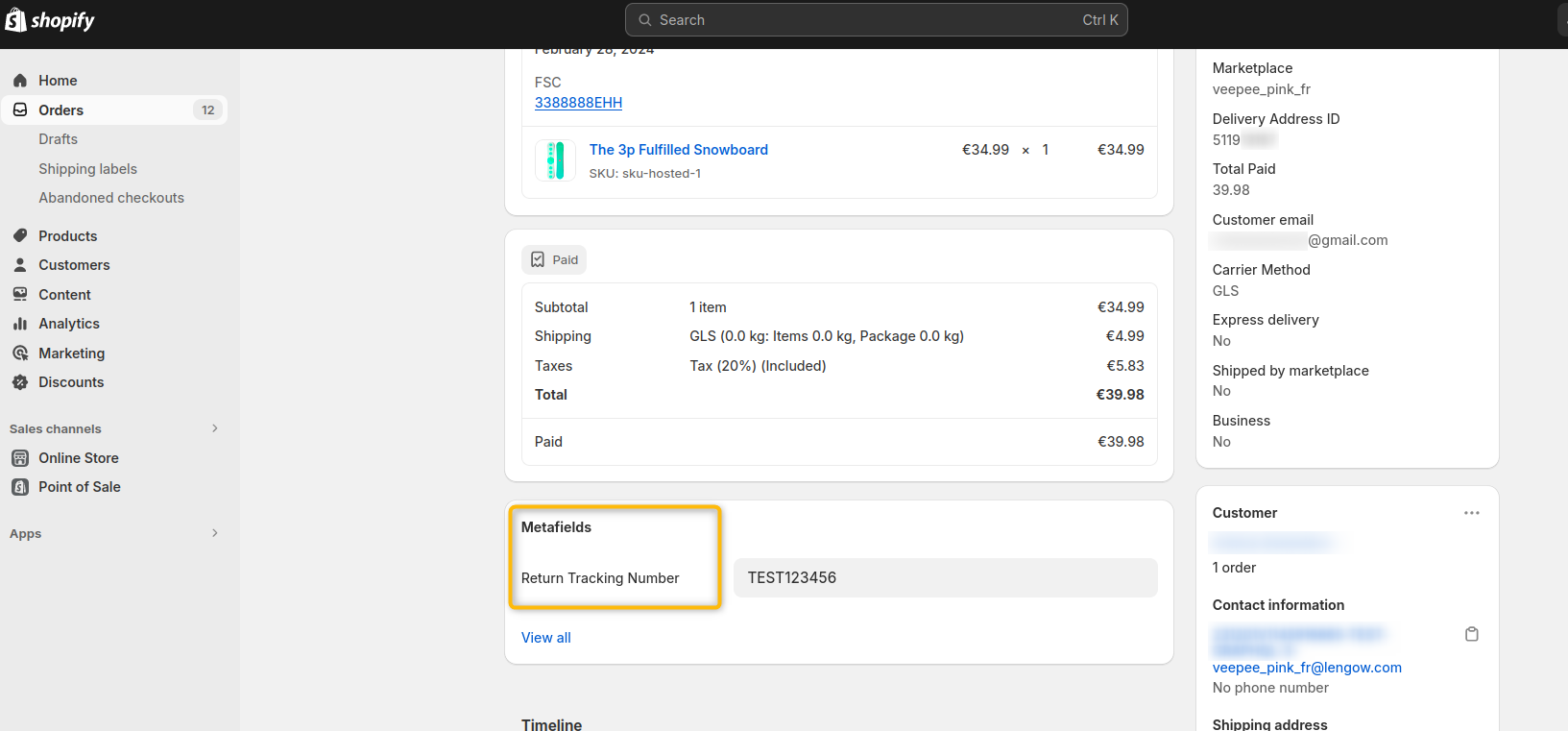Image resolution: width=1568 pixels, height=731 pixels.
Task: Open The 3p Fulfilled Snowboard product link
Action: [678, 150]
